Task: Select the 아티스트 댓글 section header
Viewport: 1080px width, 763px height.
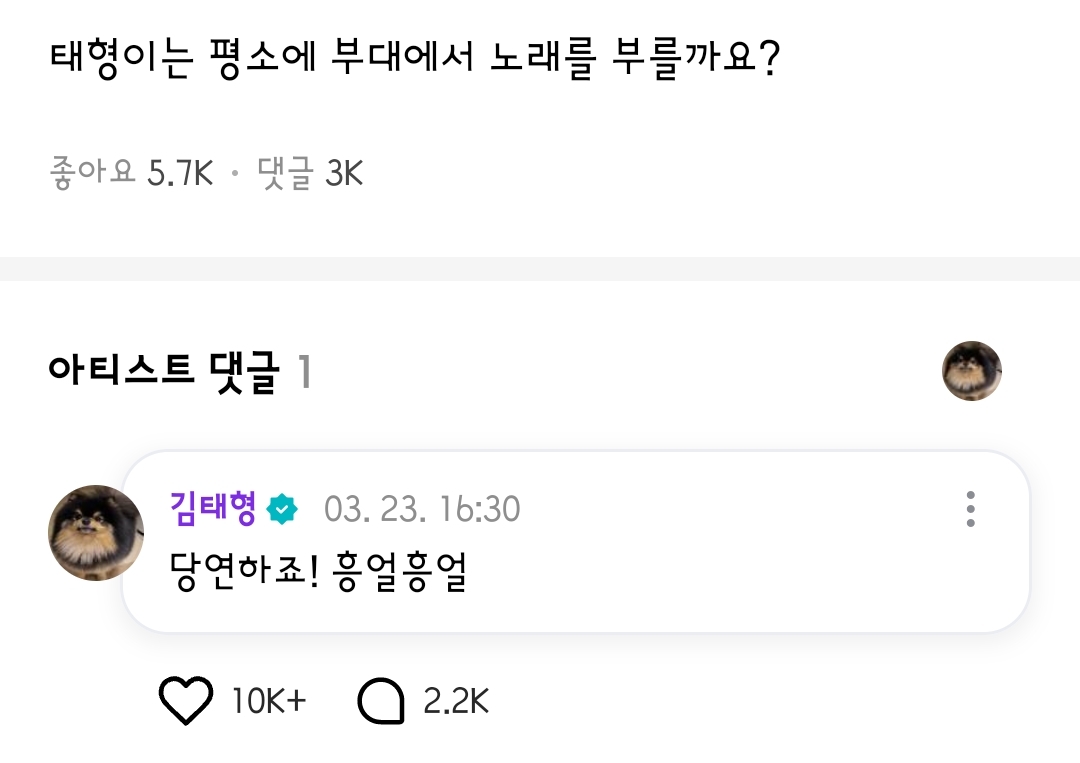Action: pos(162,373)
